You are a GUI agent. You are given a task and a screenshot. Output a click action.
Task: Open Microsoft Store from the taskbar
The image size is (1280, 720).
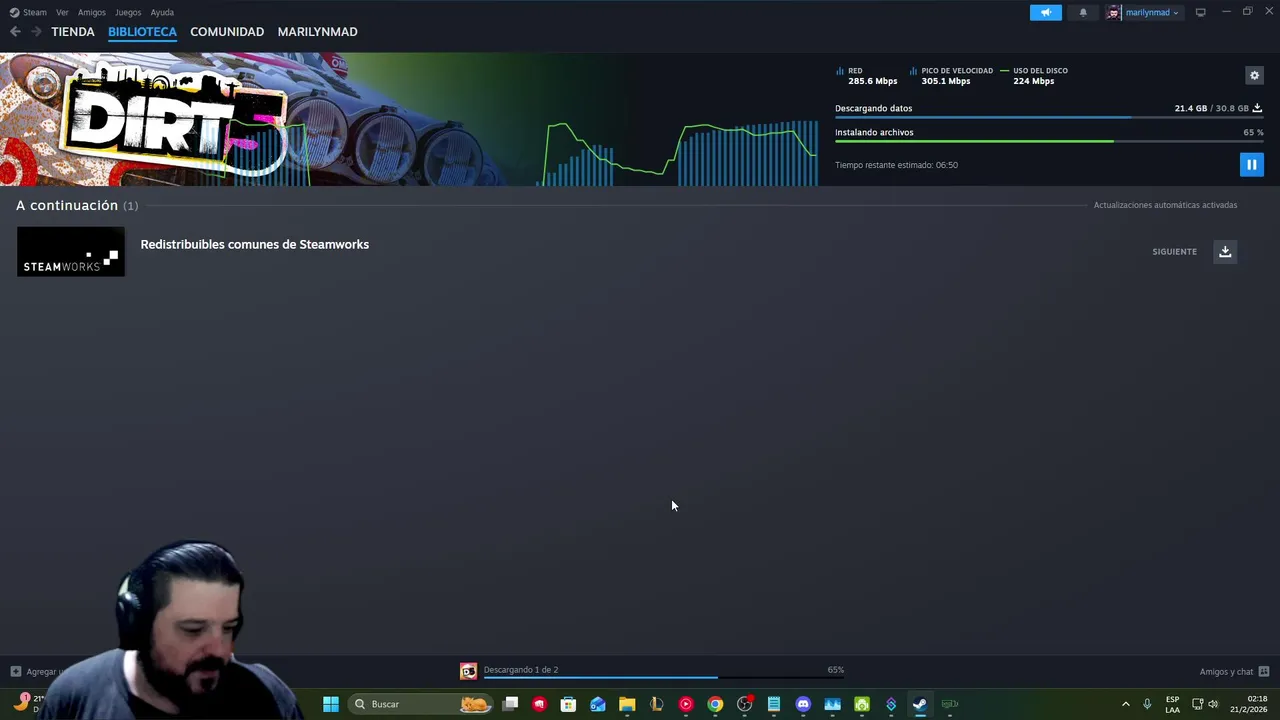pyautogui.click(x=568, y=704)
